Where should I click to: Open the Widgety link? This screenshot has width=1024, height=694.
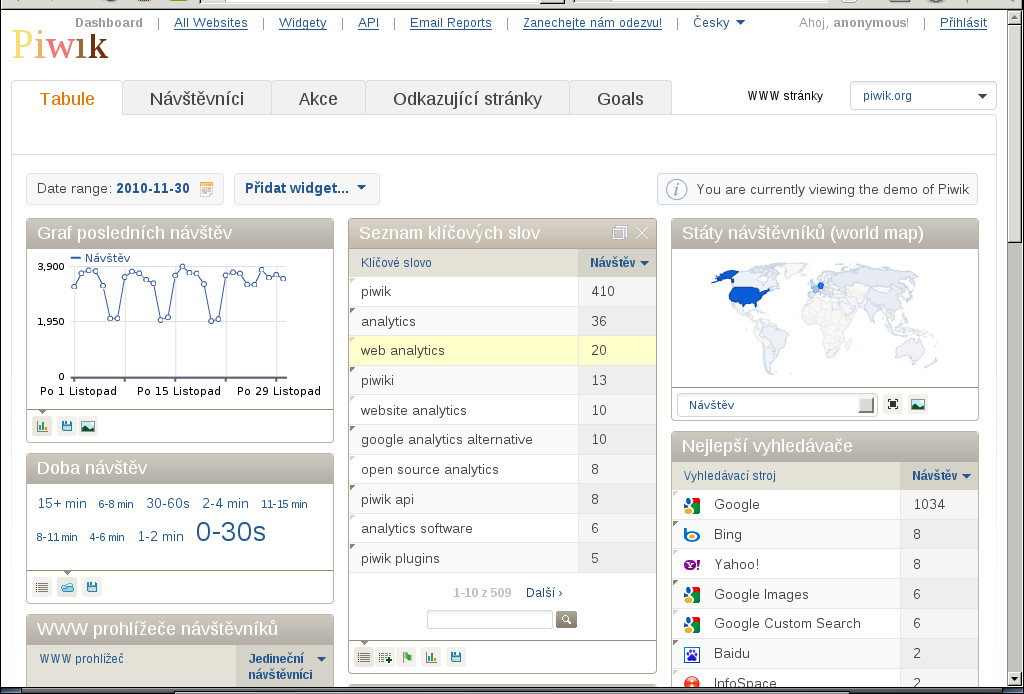[302, 23]
